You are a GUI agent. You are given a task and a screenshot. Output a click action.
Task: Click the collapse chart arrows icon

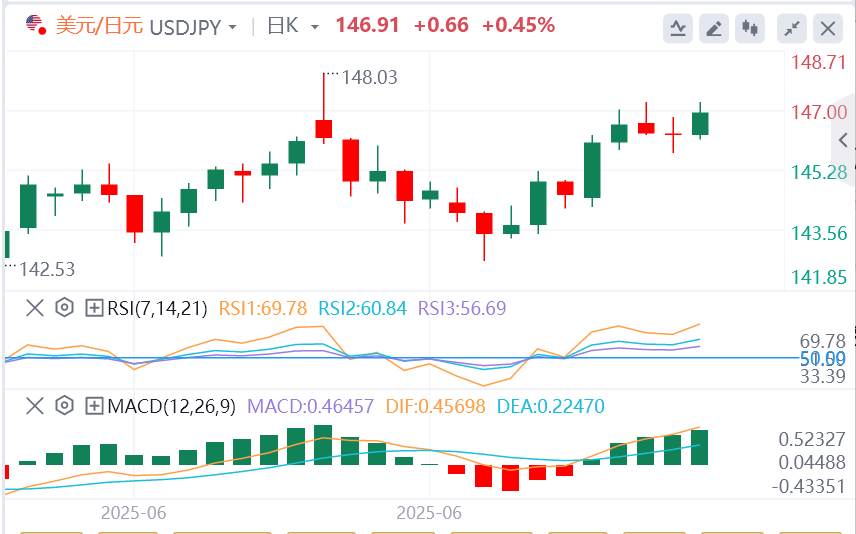(x=792, y=28)
